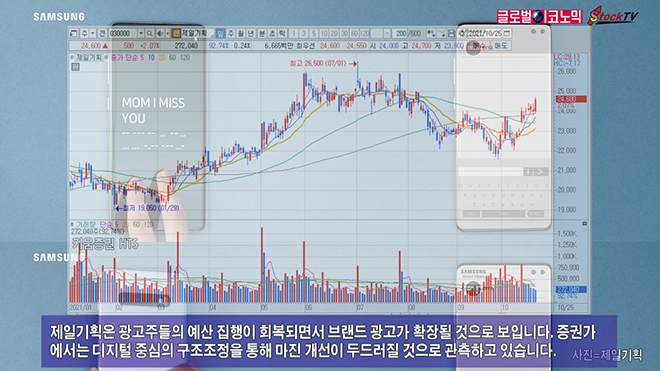Select the 월 monthly period tab
This screenshot has width=660, height=371.
pos(241,33)
